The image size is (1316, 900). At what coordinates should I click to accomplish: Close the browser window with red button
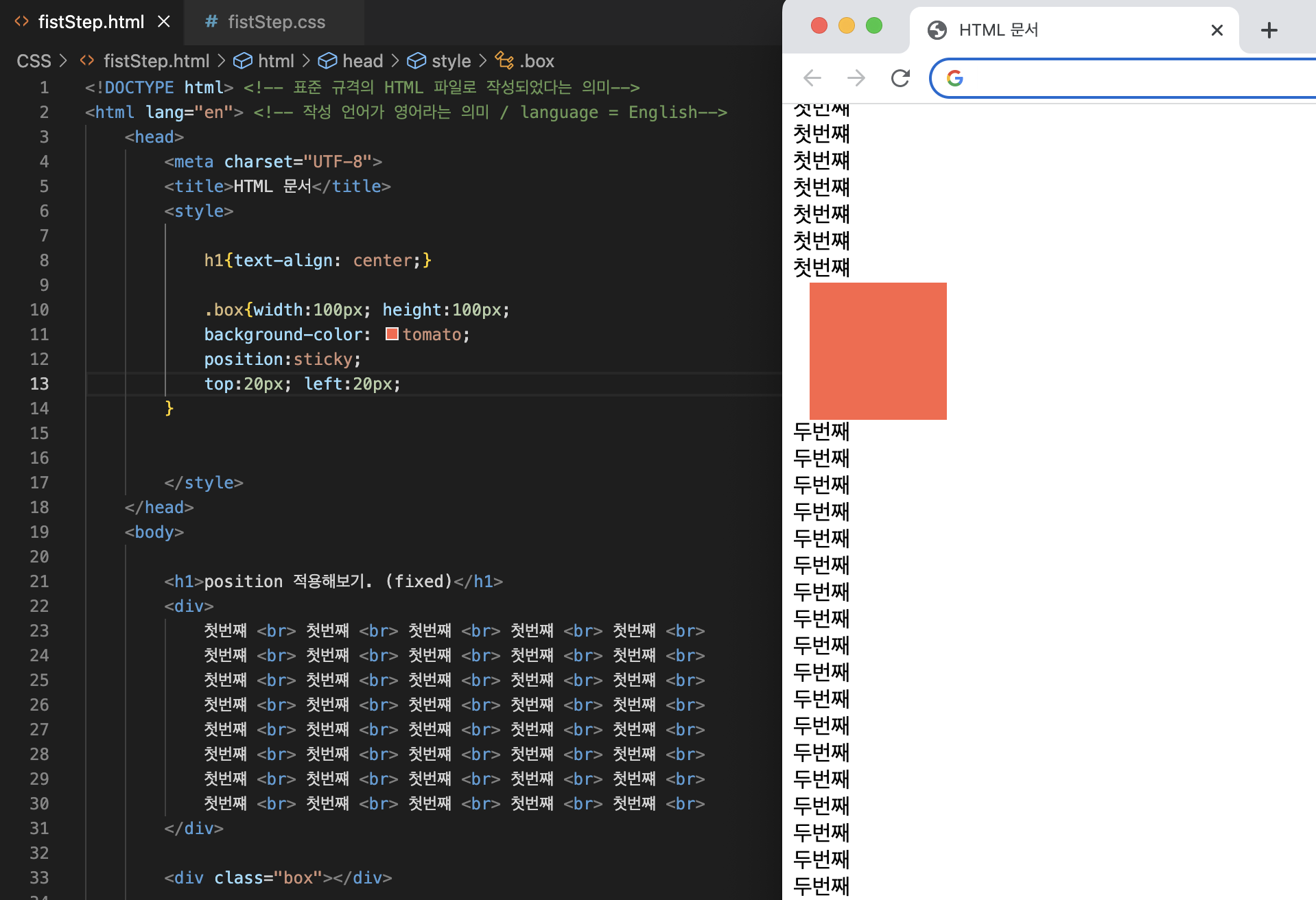(819, 26)
